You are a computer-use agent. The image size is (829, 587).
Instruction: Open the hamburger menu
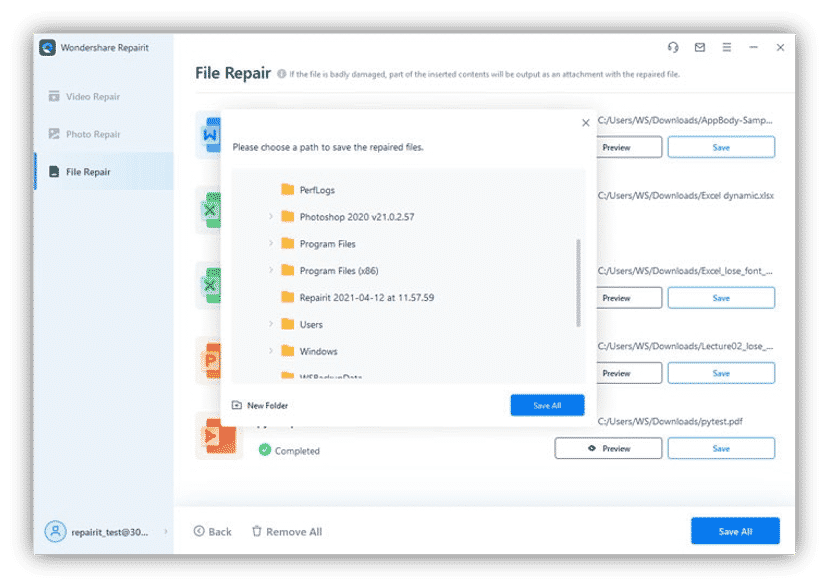coord(727,47)
